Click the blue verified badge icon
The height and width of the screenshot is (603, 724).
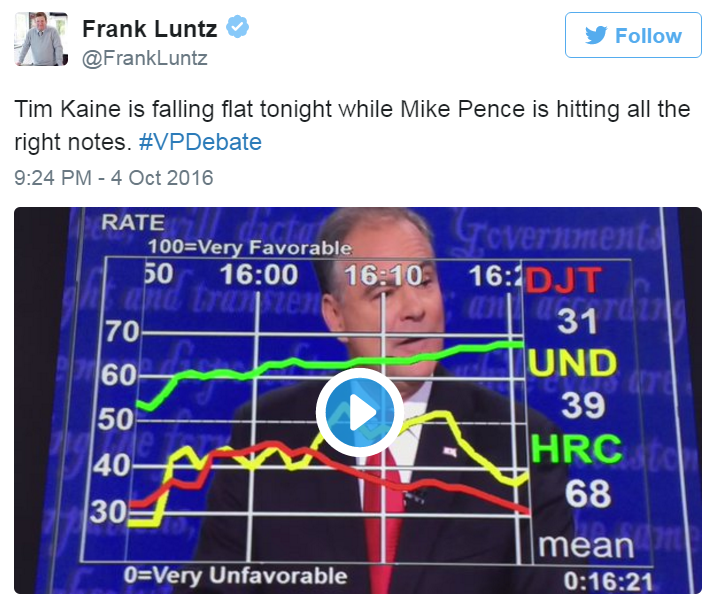click(237, 27)
